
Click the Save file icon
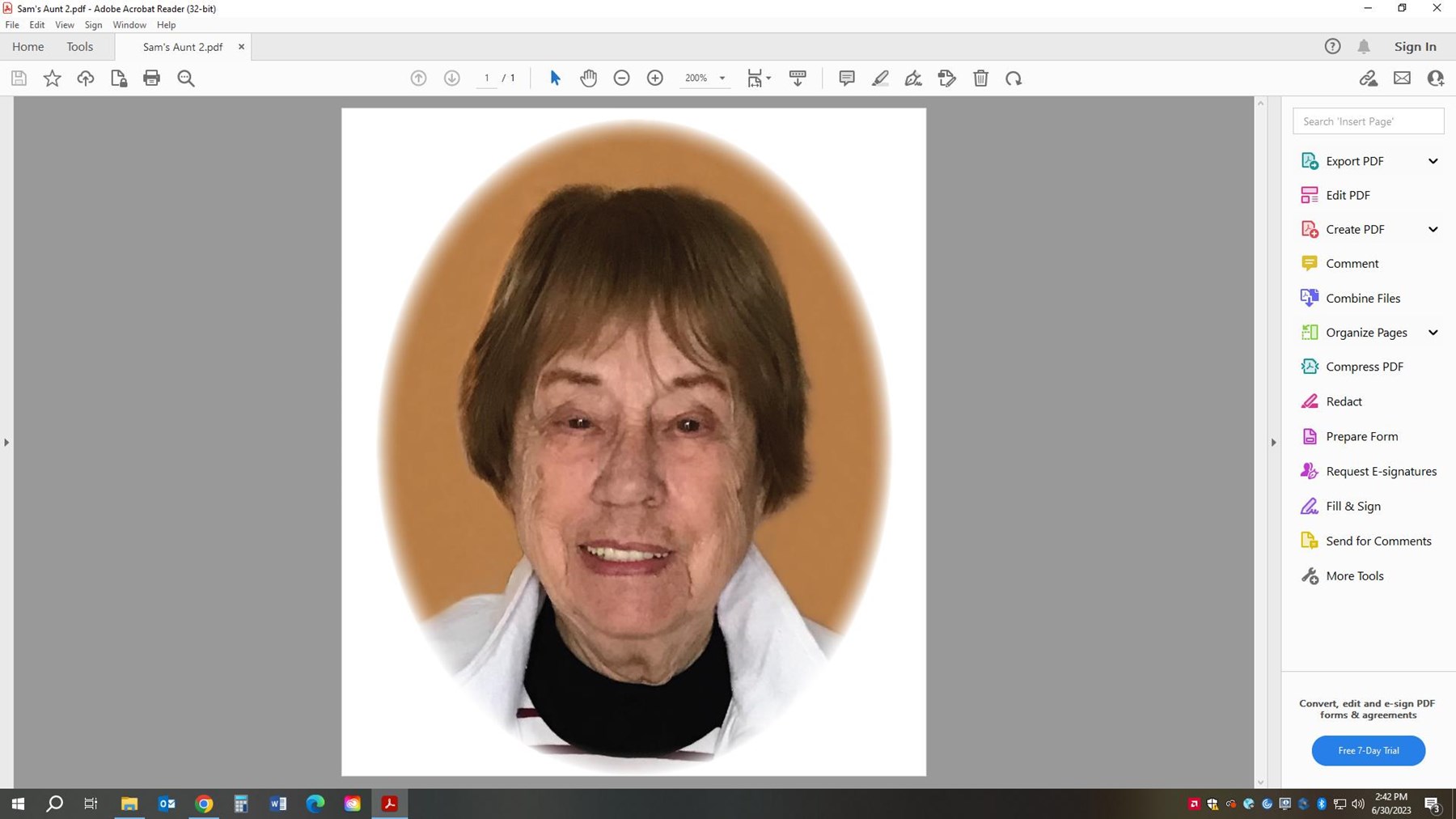pyautogui.click(x=18, y=78)
